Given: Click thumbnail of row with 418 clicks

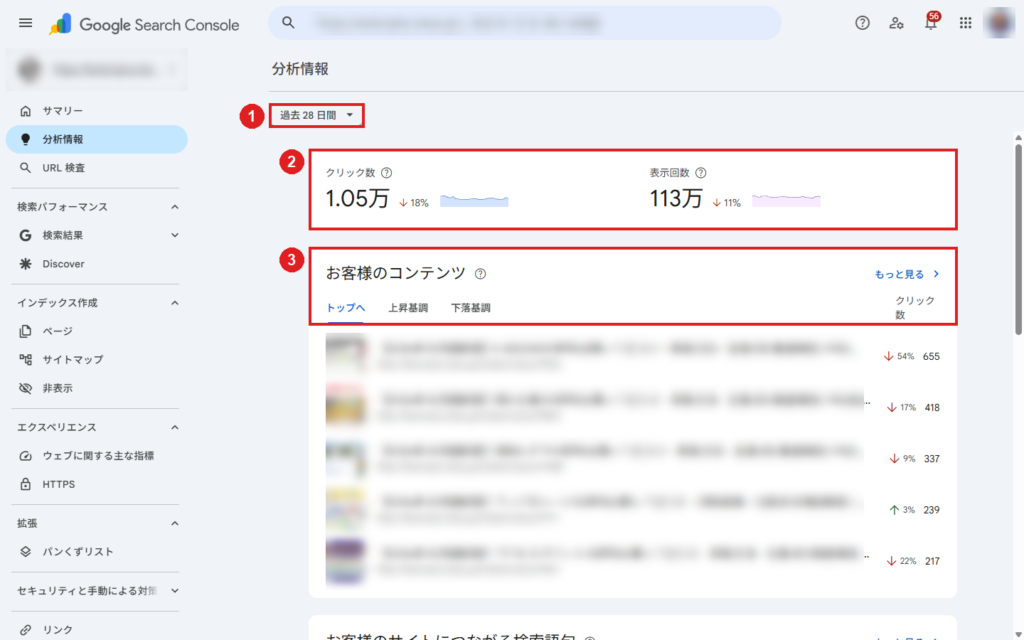Looking at the screenshot, I should coord(346,406).
